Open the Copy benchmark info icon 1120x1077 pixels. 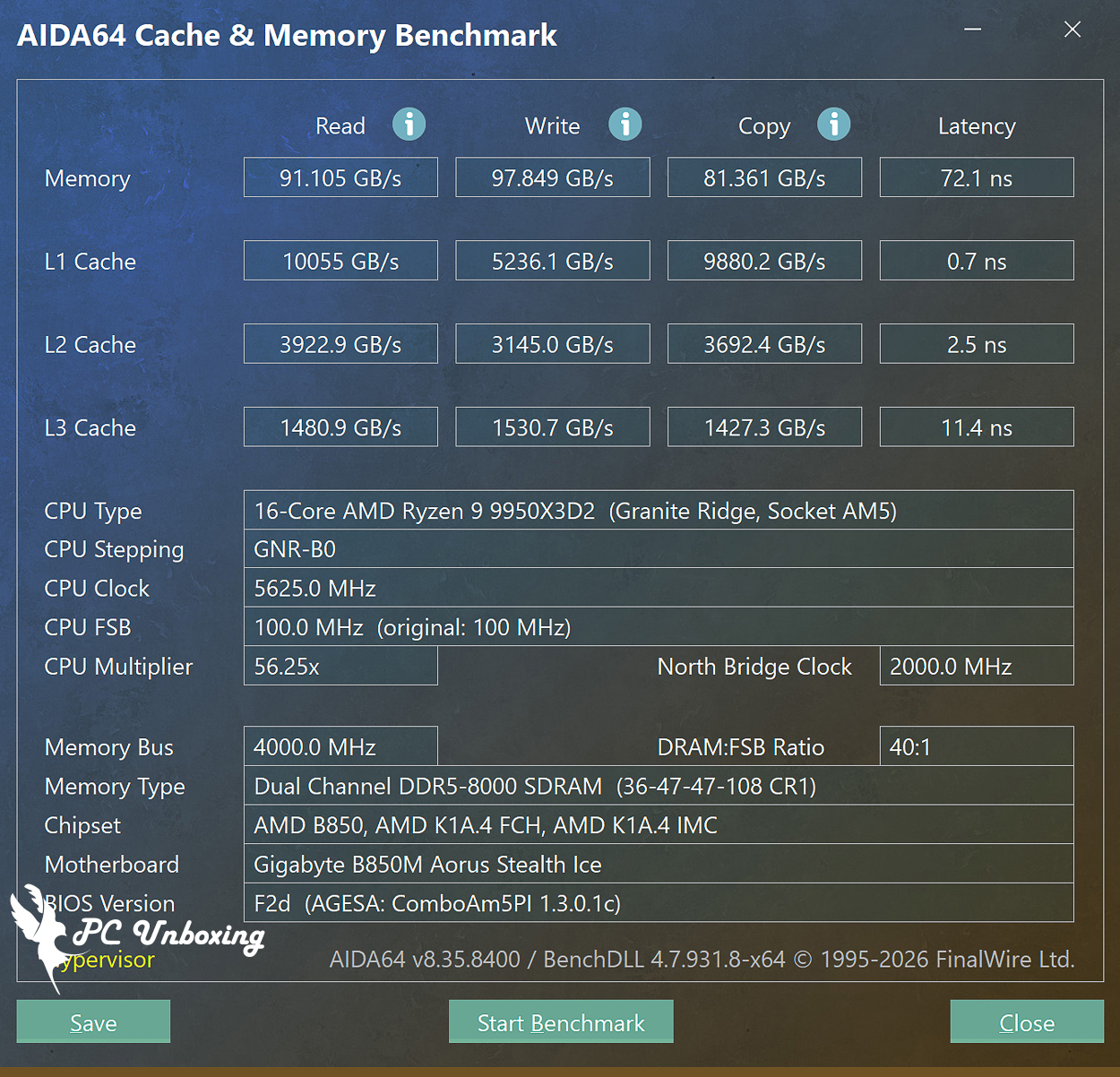[x=833, y=124]
